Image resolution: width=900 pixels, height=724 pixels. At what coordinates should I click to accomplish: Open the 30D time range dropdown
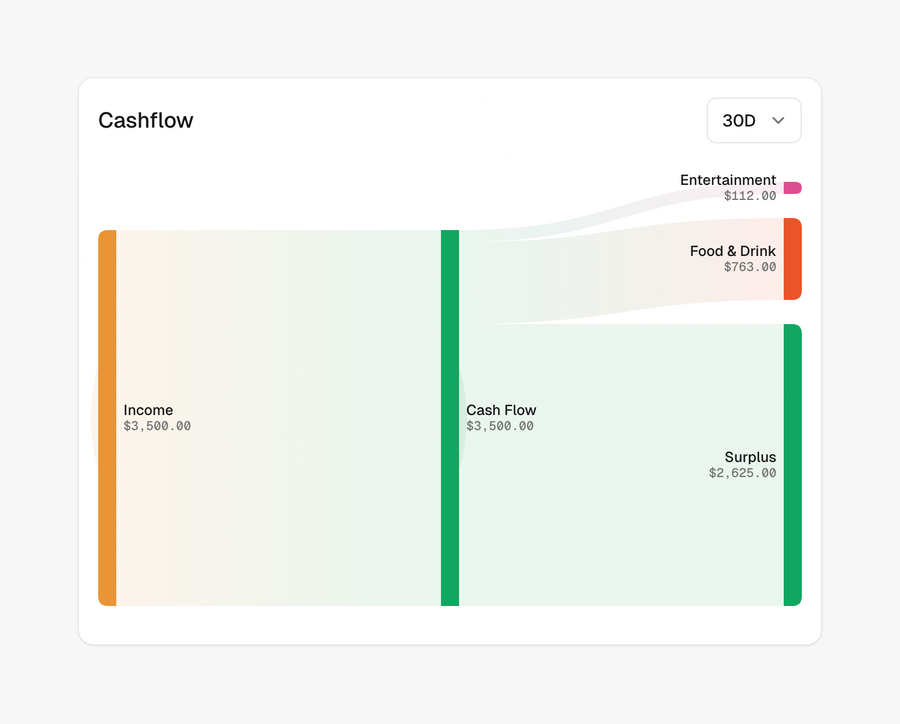coord(754,120)
